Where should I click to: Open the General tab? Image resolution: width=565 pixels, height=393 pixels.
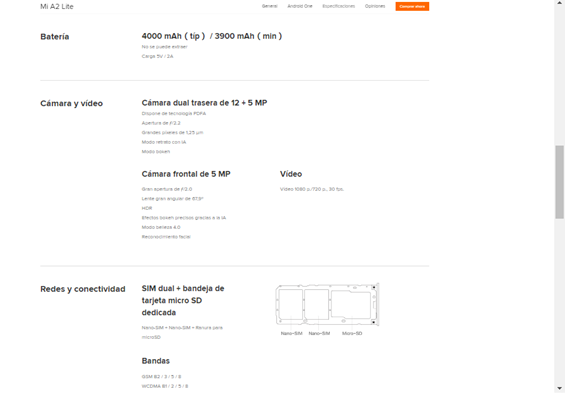270,6
